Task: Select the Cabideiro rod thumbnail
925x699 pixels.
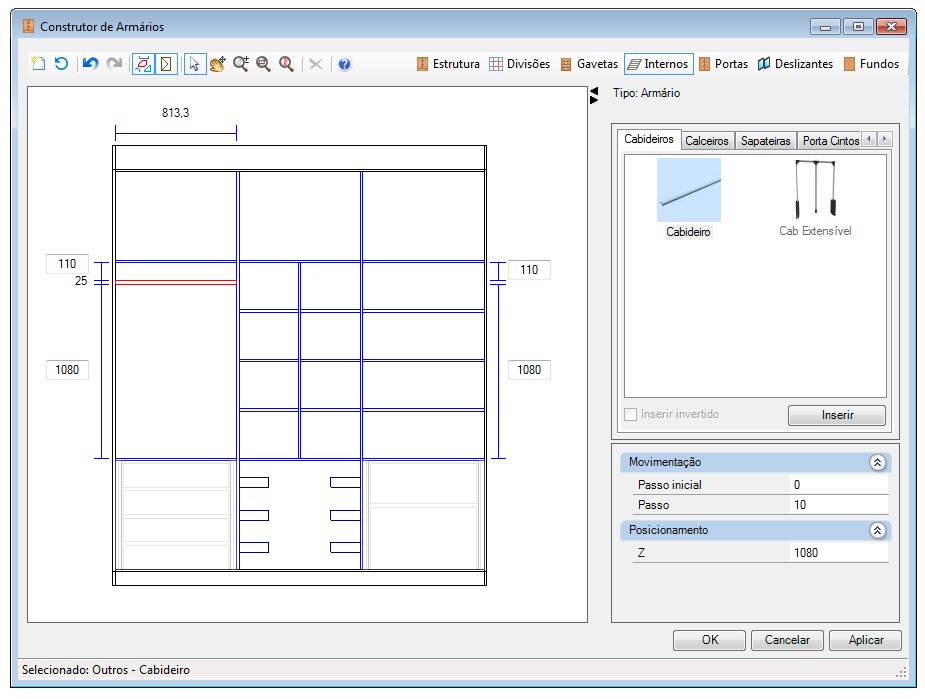Action: tap(688, 190)
